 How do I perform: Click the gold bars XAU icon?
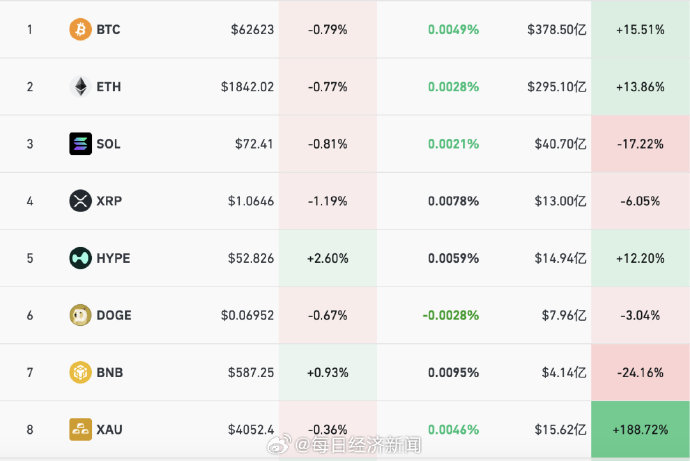81,429
